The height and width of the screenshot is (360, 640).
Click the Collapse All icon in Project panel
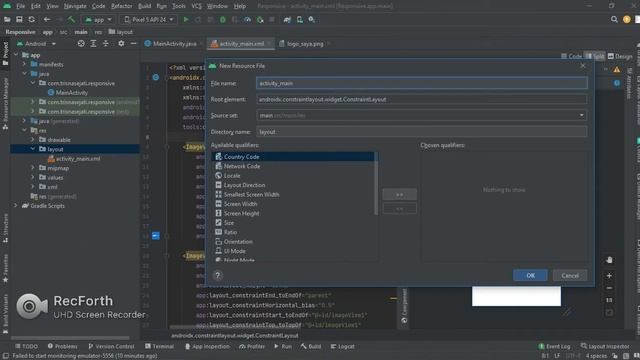point(105,43)
